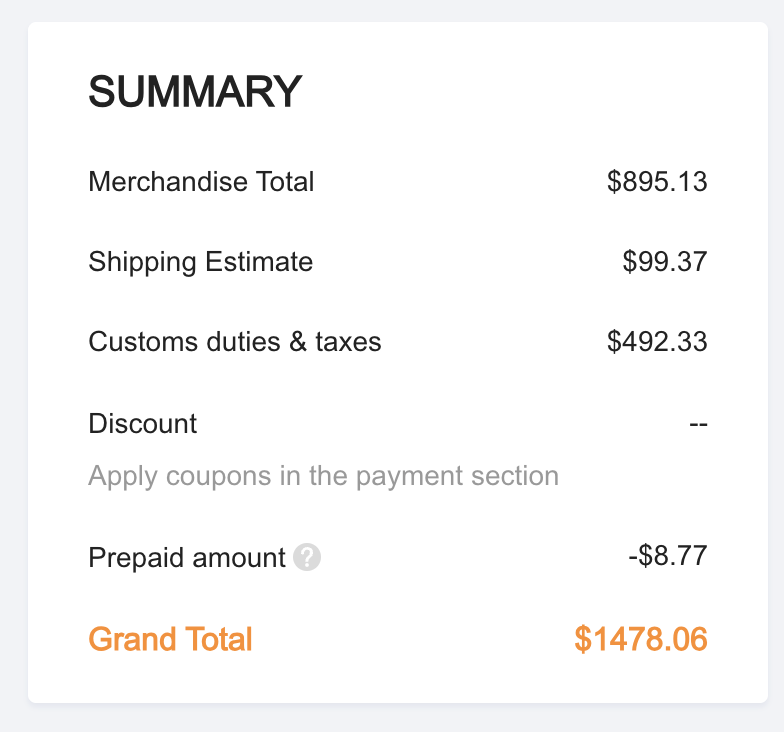The image size is (784, 732).
Task: Click the $895.13 merchandise amount
Action: coord(657,182)
